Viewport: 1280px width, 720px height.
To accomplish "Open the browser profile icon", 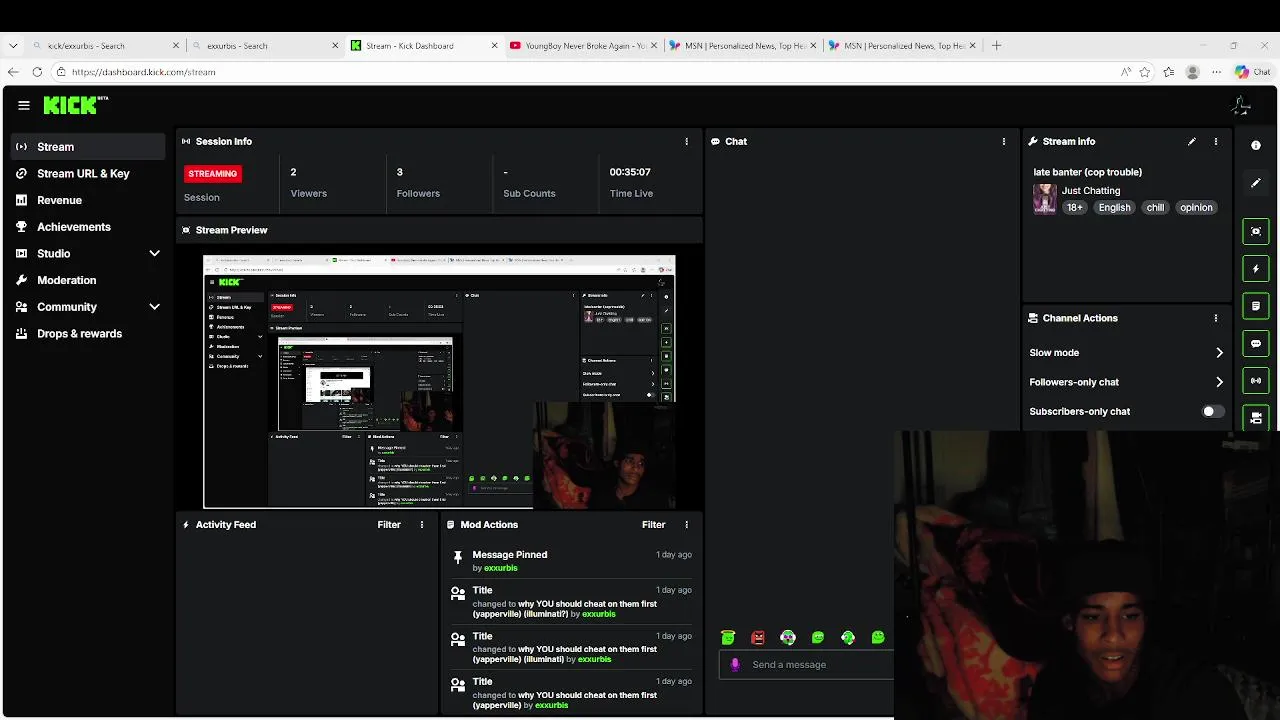I will pos(1192,72).
